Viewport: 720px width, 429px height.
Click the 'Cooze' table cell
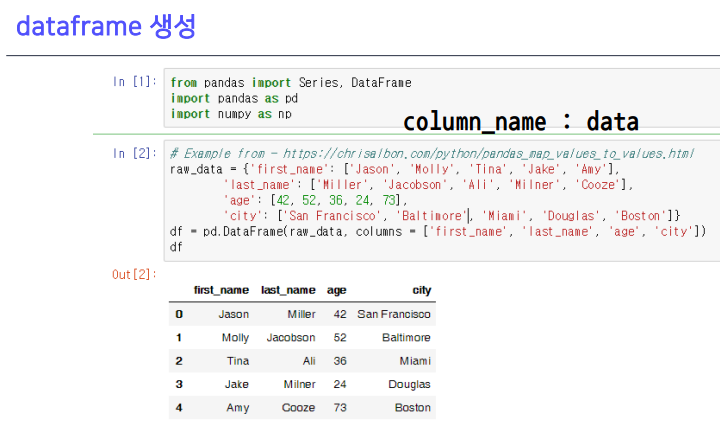click(x=298, y=407)
